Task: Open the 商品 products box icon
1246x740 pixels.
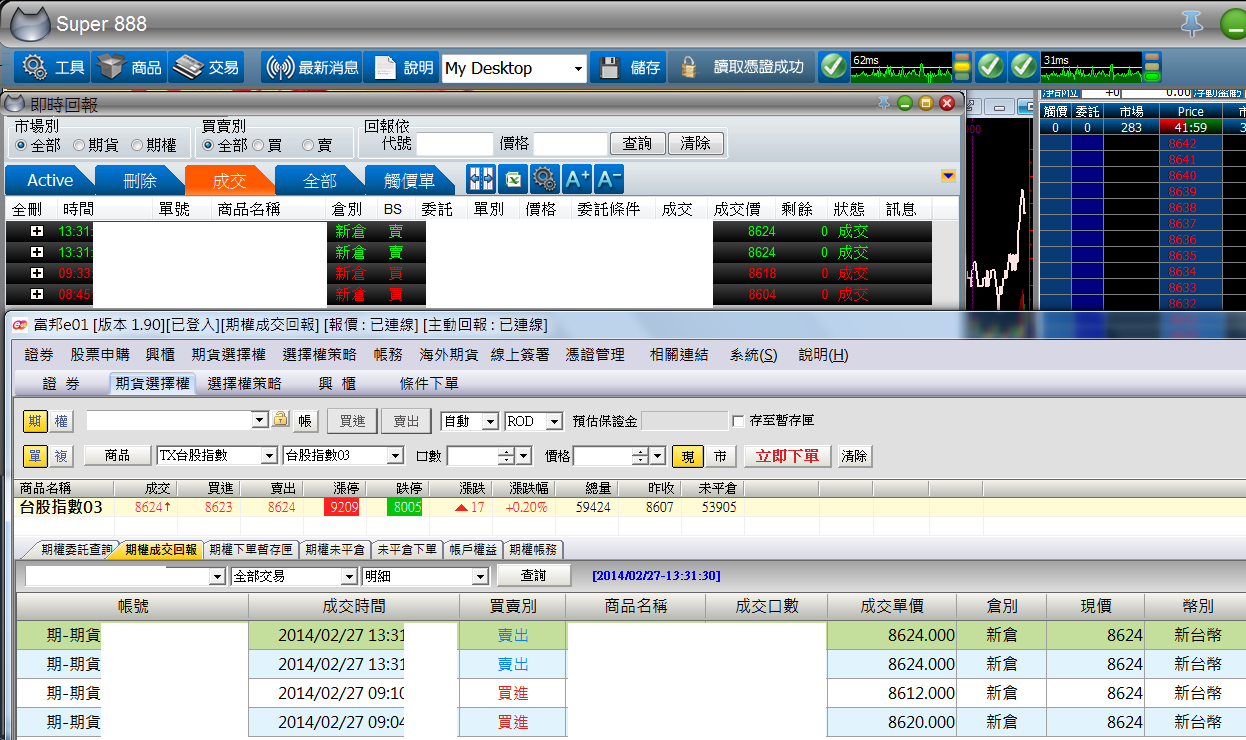Action: pyautogui.click(x=129, y=67)
